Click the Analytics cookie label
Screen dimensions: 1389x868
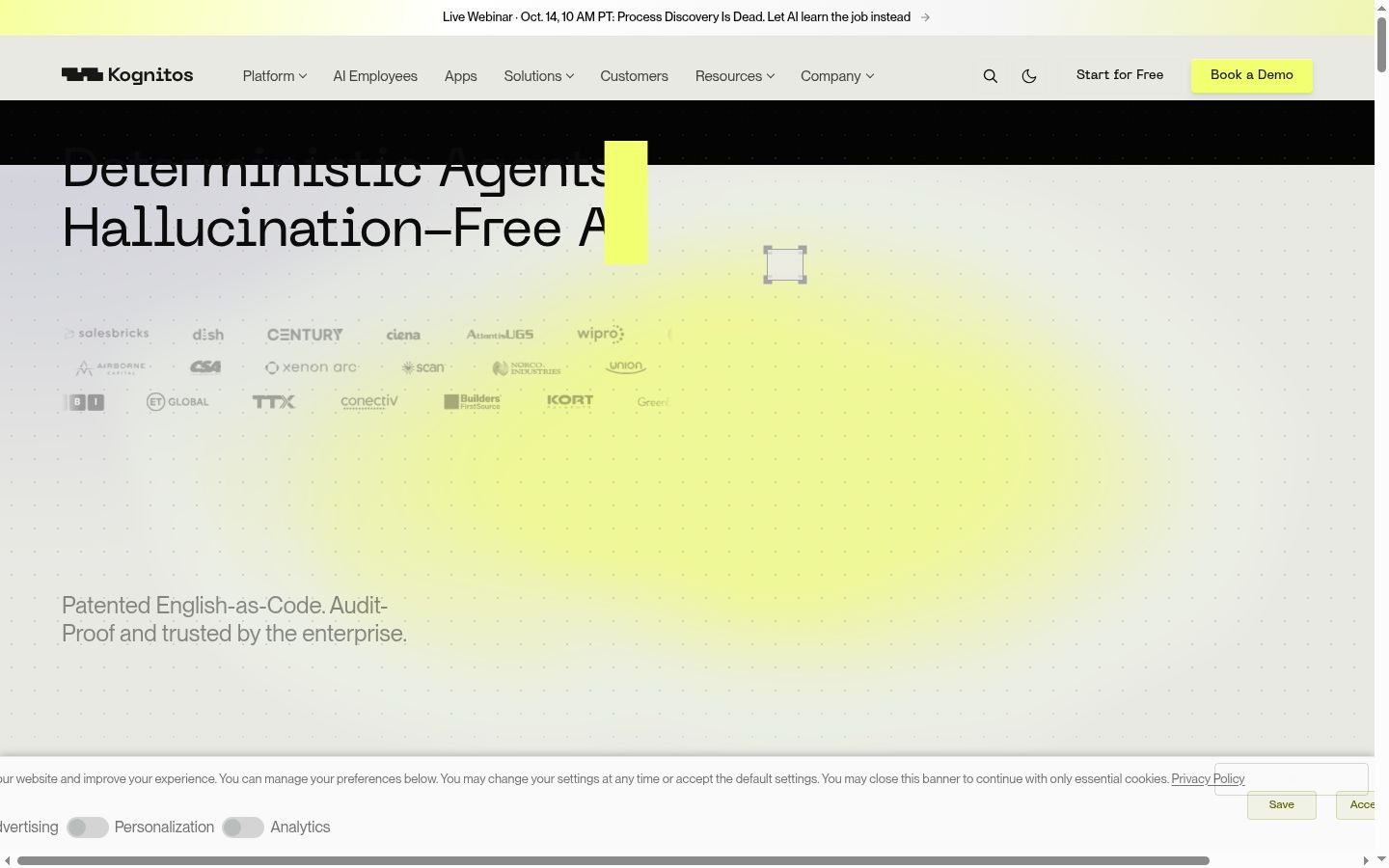point(300,827)
